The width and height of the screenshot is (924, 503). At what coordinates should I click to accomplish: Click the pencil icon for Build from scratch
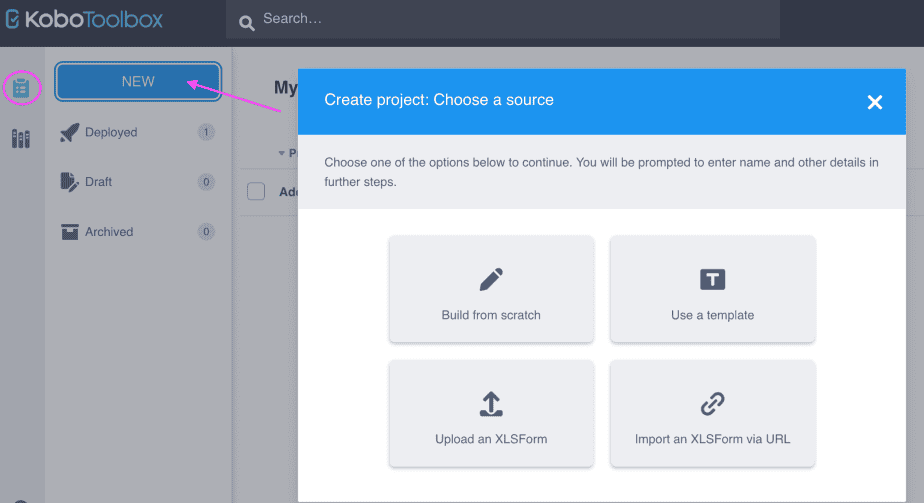coord(491,279)
